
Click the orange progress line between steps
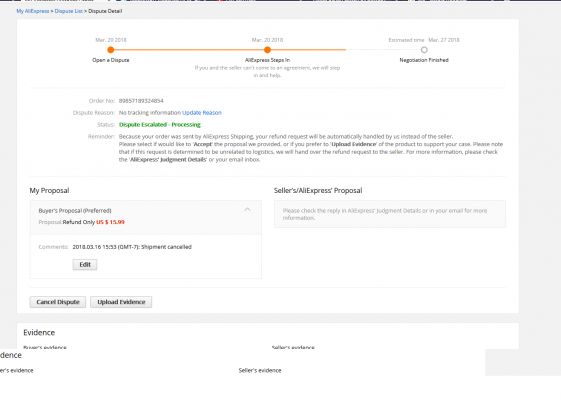[228, 50]
